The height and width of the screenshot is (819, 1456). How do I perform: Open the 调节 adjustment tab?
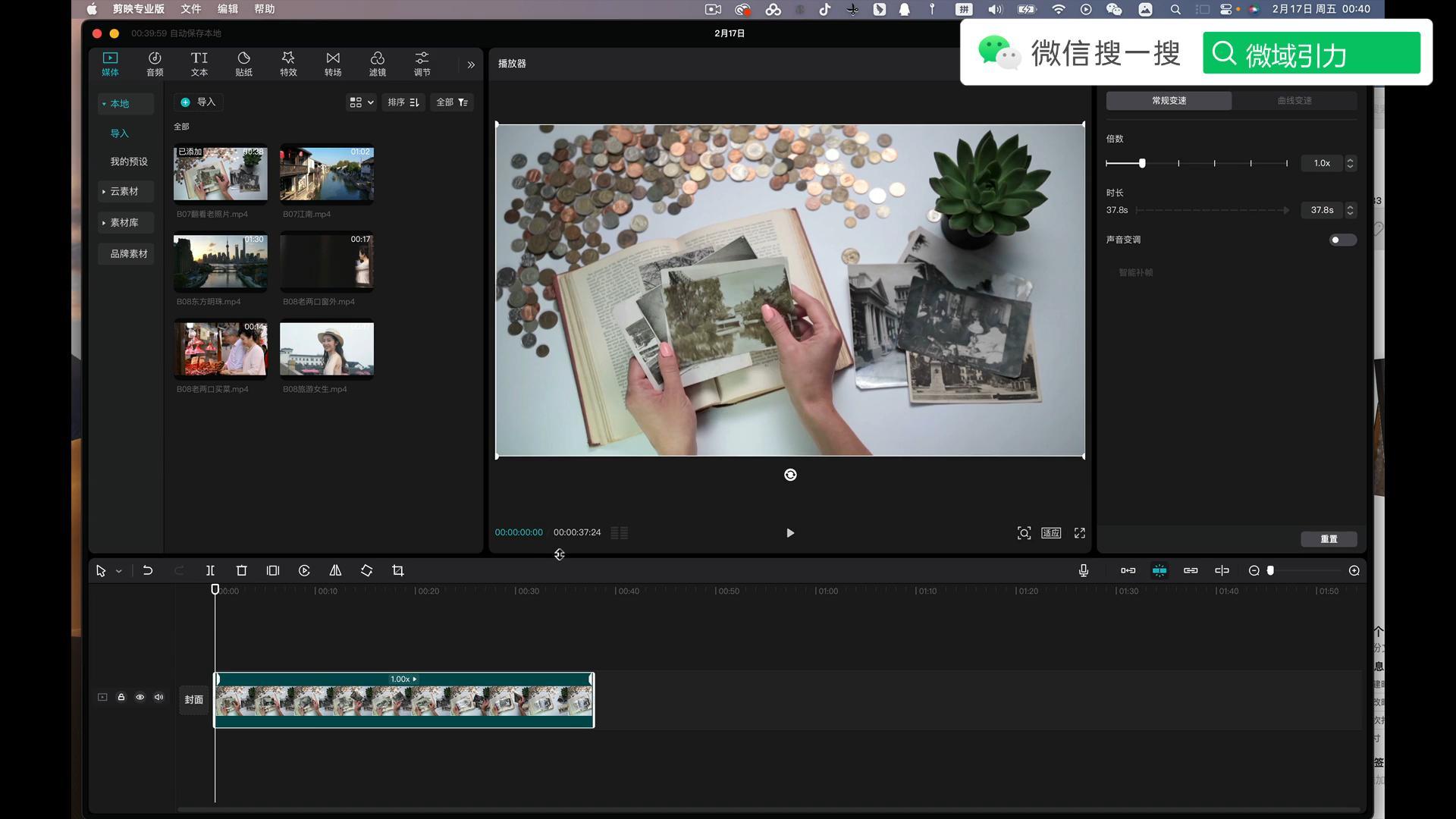[422, 64]
